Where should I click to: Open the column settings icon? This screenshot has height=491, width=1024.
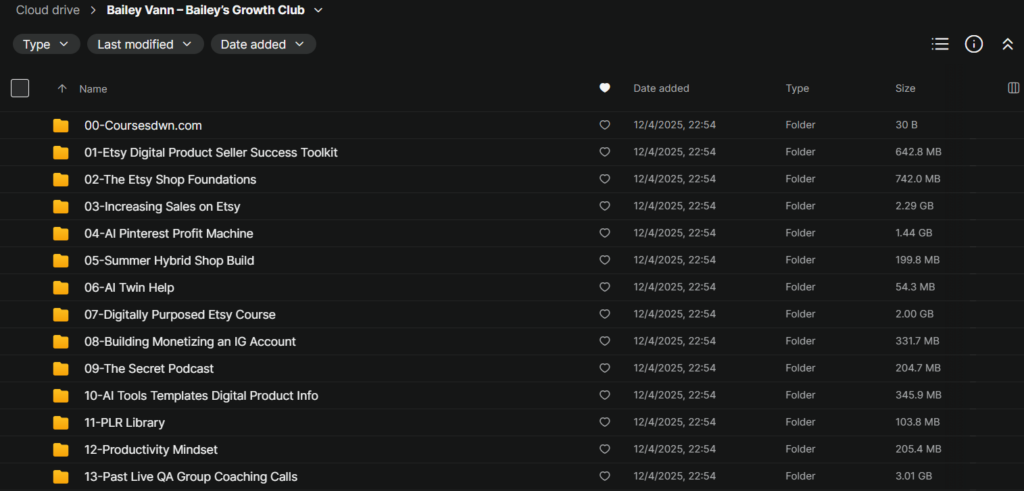click(x=1014, y=88)
